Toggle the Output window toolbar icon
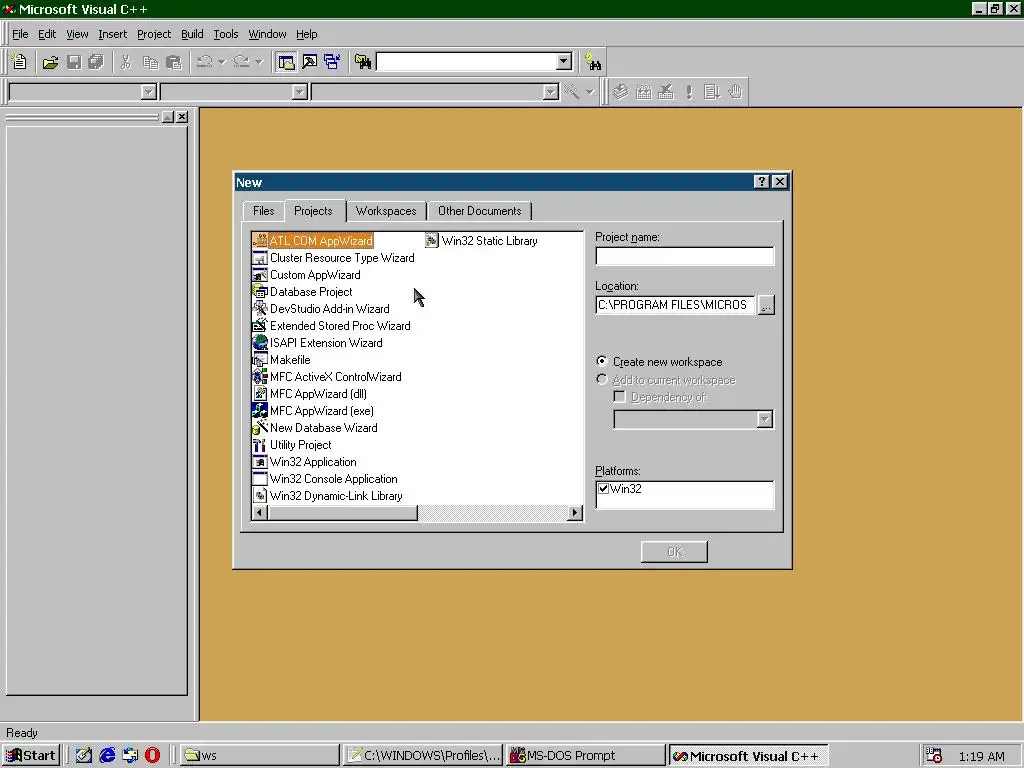The width and height of the screenshot is (1024, 768). pos(310,62)
